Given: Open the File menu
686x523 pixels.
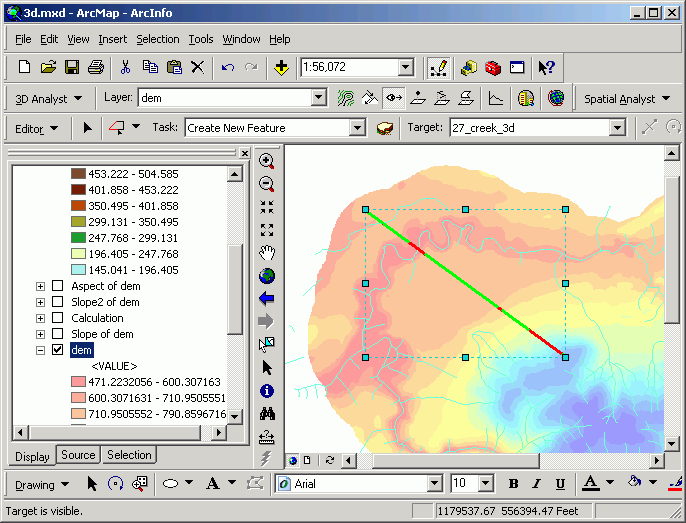Looking at the screenshot, I should 23,39.
